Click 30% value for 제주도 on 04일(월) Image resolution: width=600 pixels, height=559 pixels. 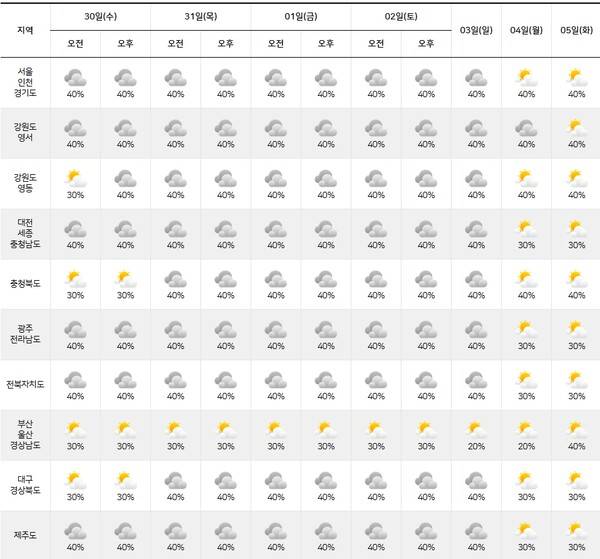(526, 548)
